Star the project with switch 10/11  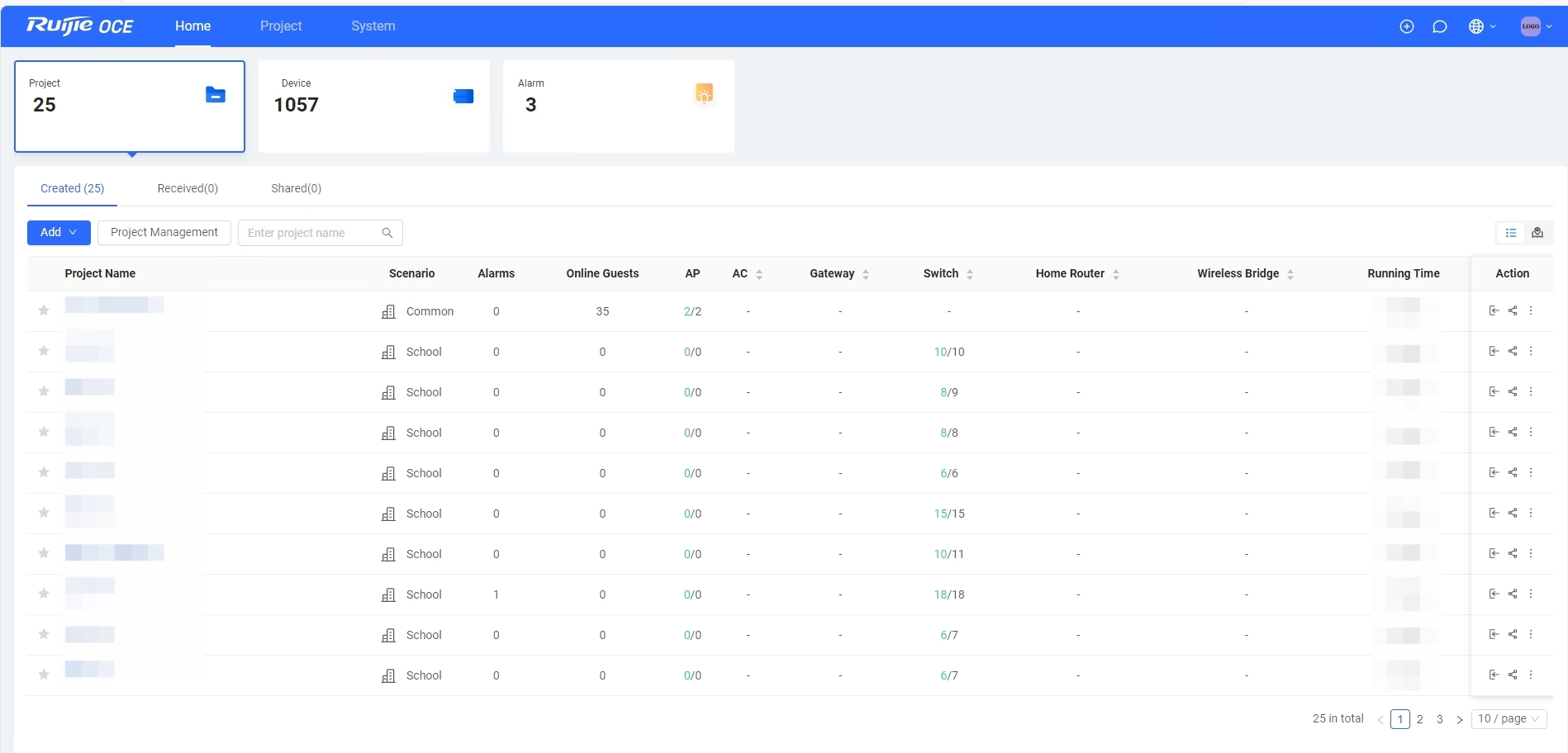pos(44,553)
